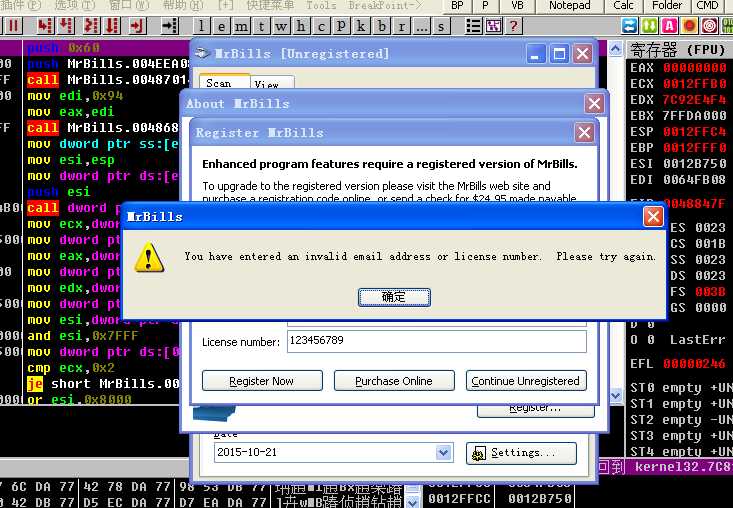Select the EFL 00000246 flags value
733x508 pixels.
(x=695, y=364)
